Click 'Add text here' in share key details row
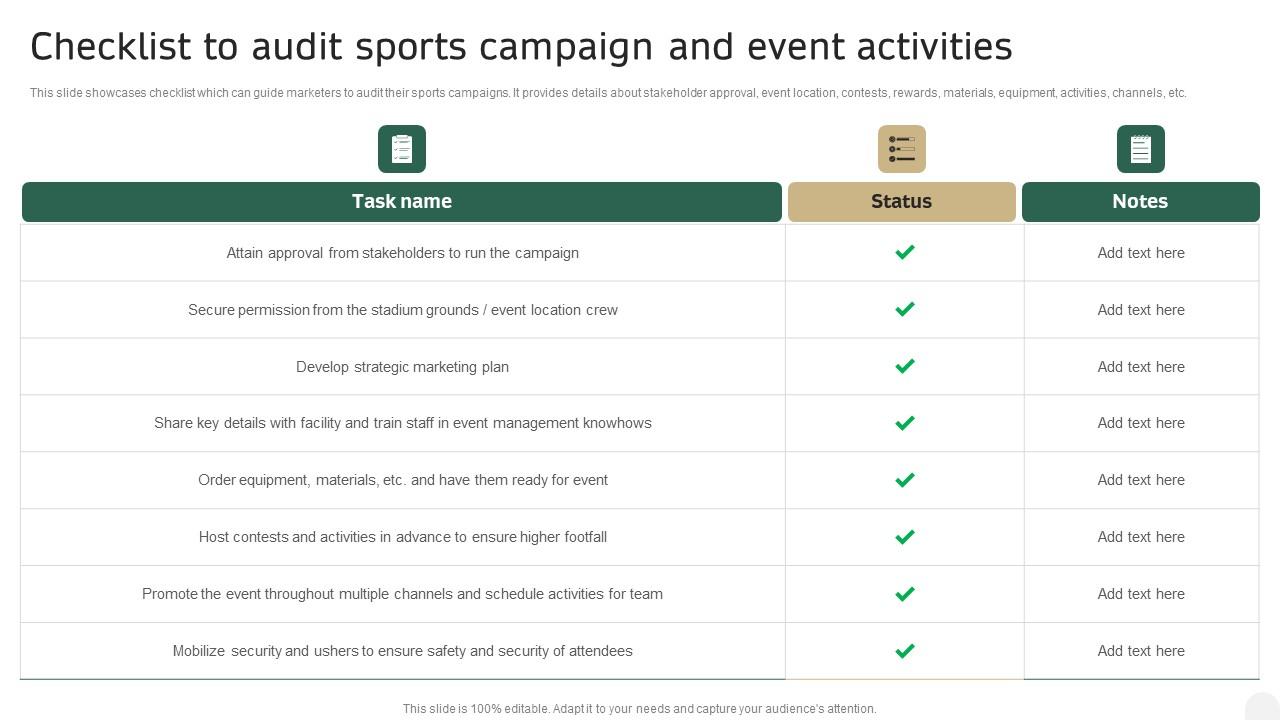The width and height of the screenshot is (1280, 720). (1141, 423)
